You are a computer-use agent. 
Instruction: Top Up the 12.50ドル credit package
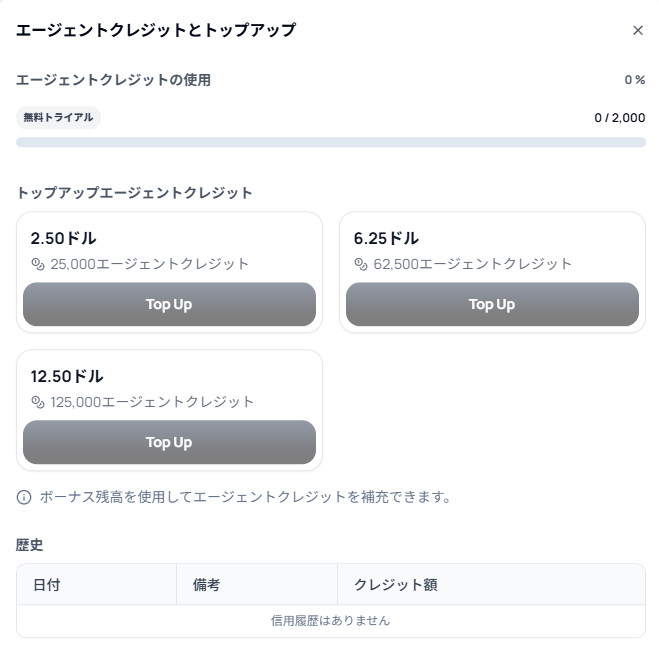pyautogui.click(x=169, y=442)
